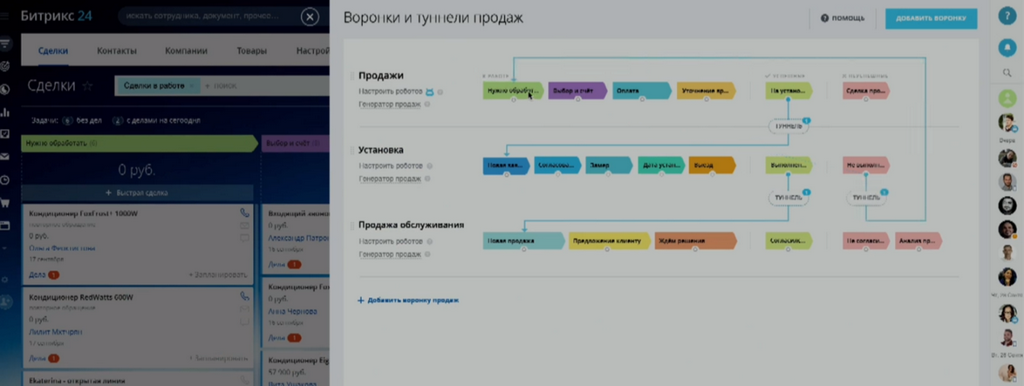The width and height of the screenshot is (1024, 386).
Task: Click the search magnifier in right panel
Action: pyautogui.click(x=1008, y=72)
